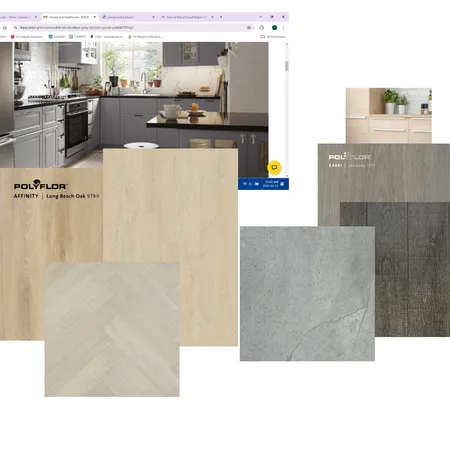The width and height of the screenshot is (450, 450).
Task: Select the light wood cabinet kitchen image
Action: (x=389, y=116)
